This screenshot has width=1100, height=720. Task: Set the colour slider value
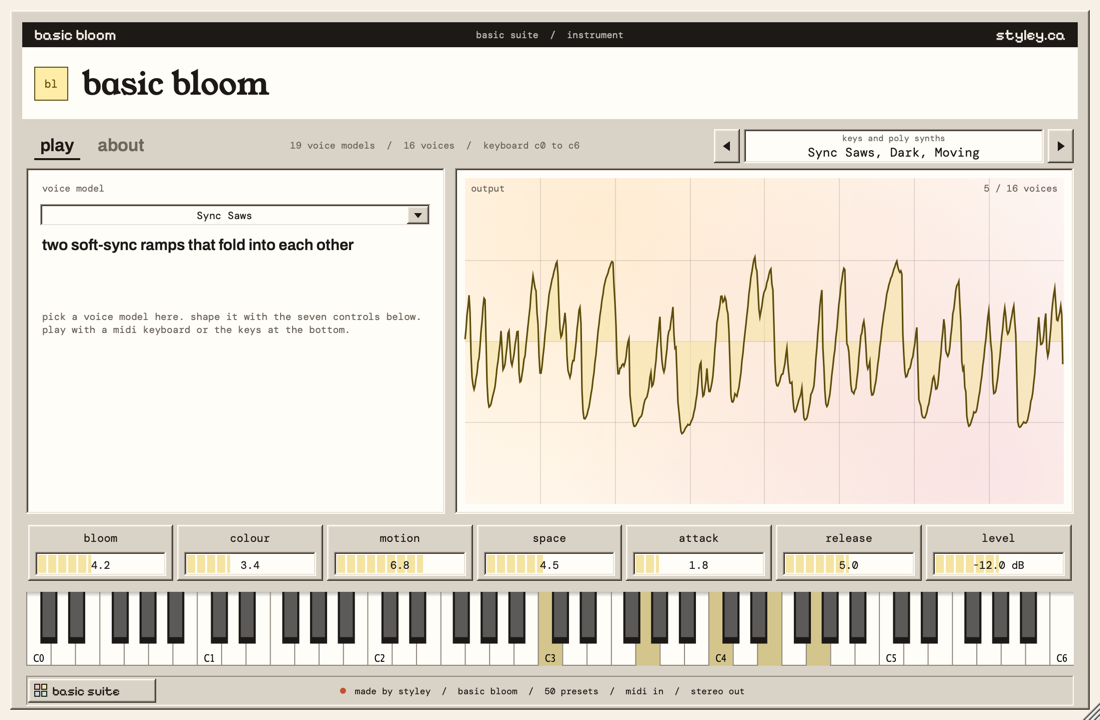coord(250,564)
